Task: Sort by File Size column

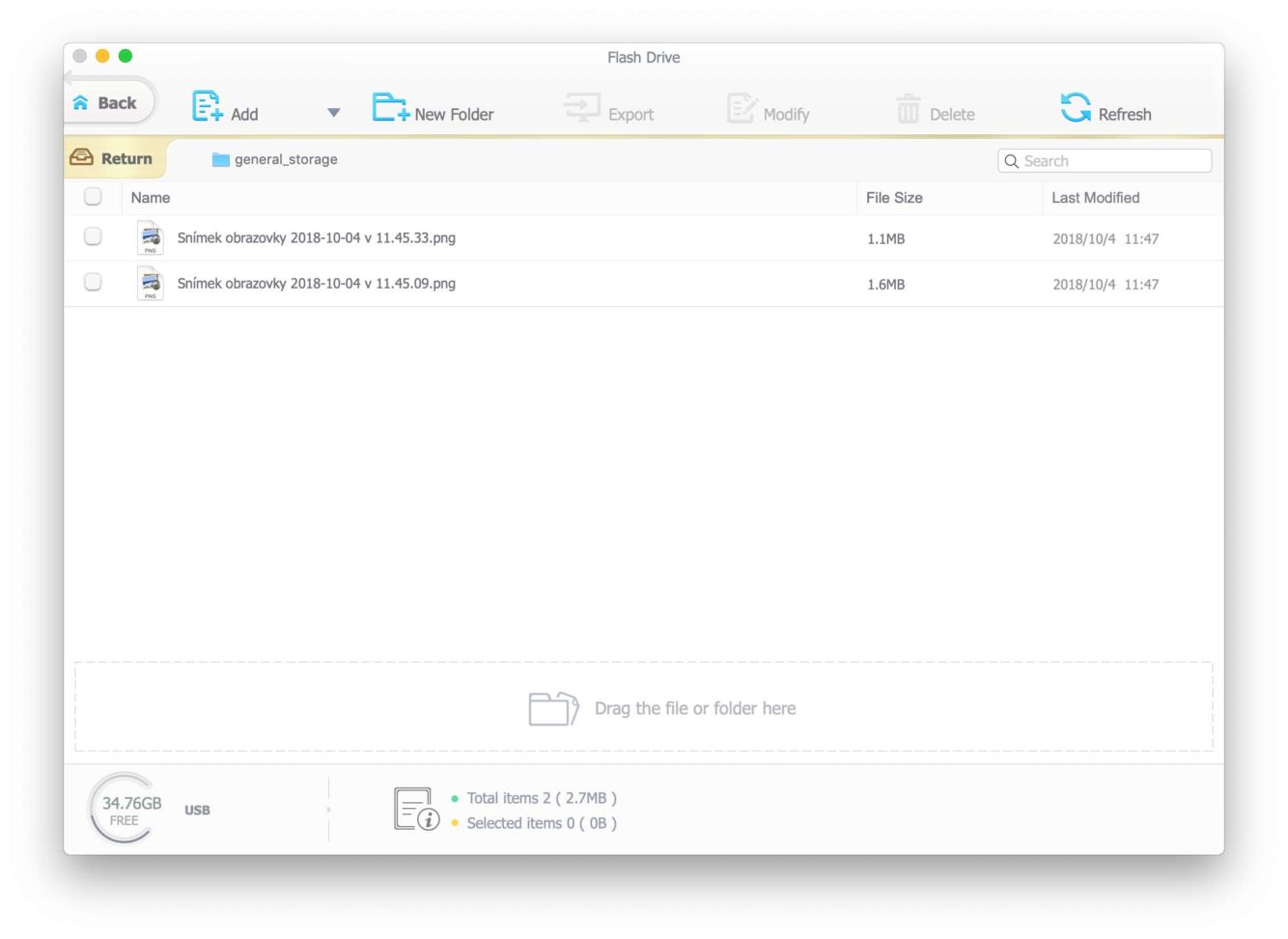Action: tap(893, 198)
